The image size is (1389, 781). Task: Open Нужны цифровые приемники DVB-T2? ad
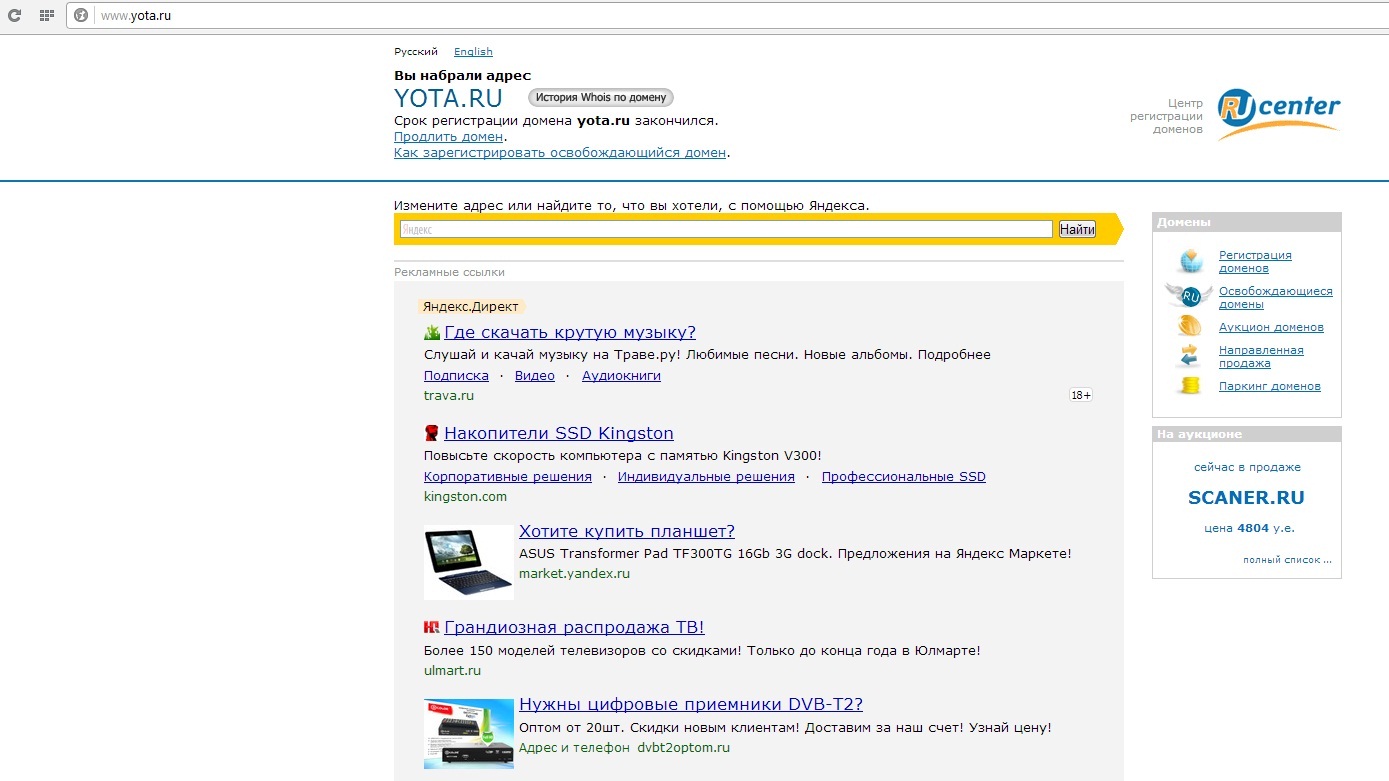(691, 705)
